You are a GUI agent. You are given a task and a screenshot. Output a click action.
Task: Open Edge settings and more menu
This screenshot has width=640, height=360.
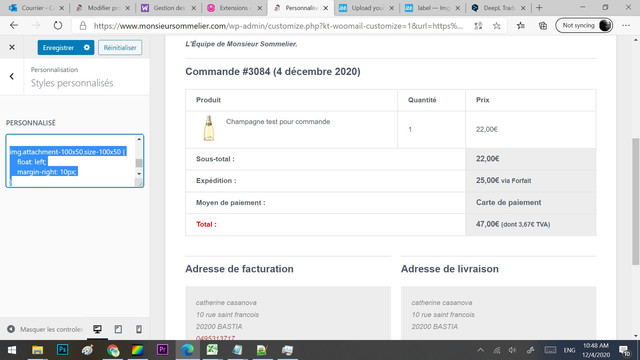point(626,26)
